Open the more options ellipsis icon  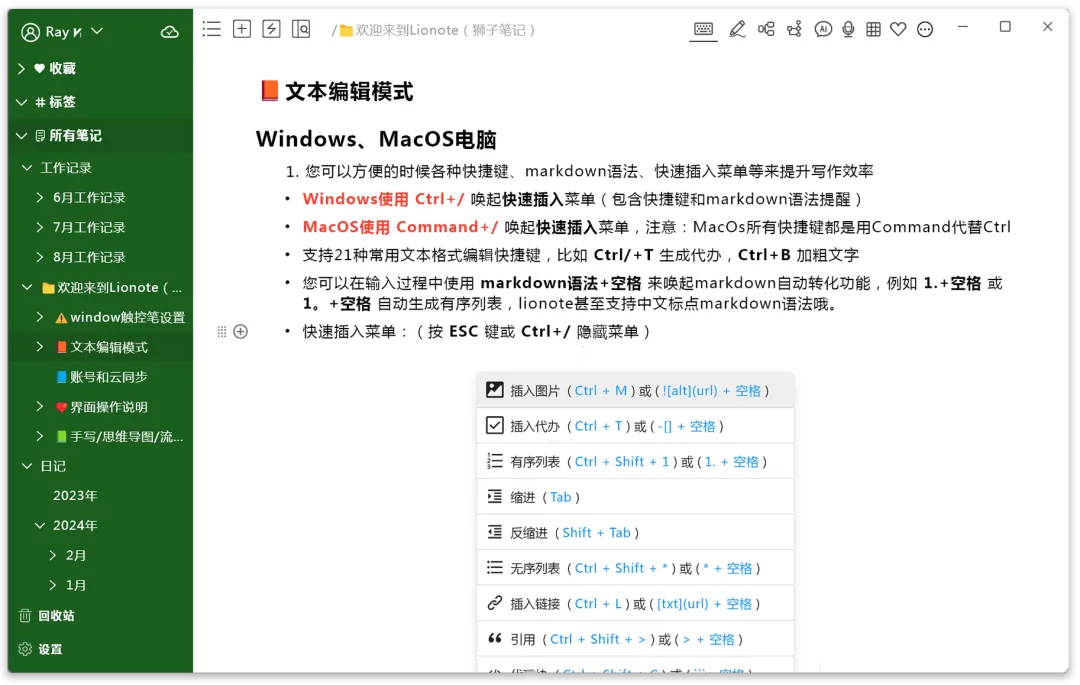click(x=925, y=30)
